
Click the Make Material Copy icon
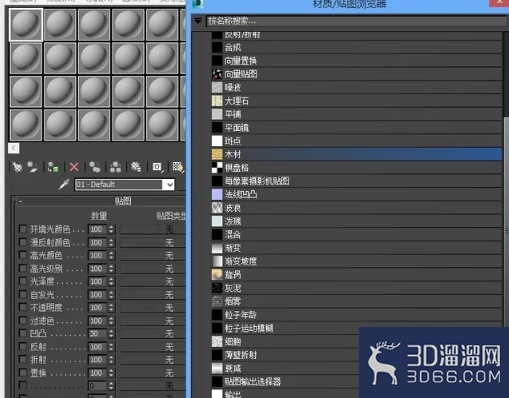point(95,167)
